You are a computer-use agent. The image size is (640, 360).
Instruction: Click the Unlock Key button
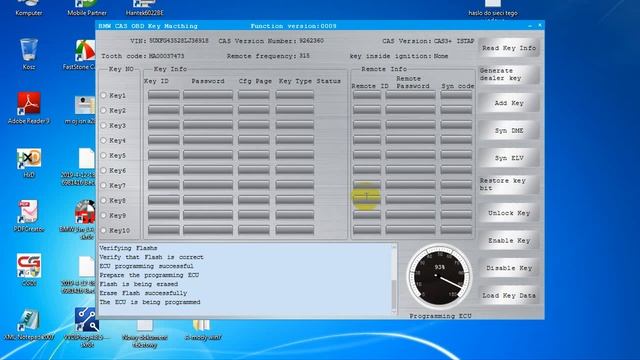[509, 213]
